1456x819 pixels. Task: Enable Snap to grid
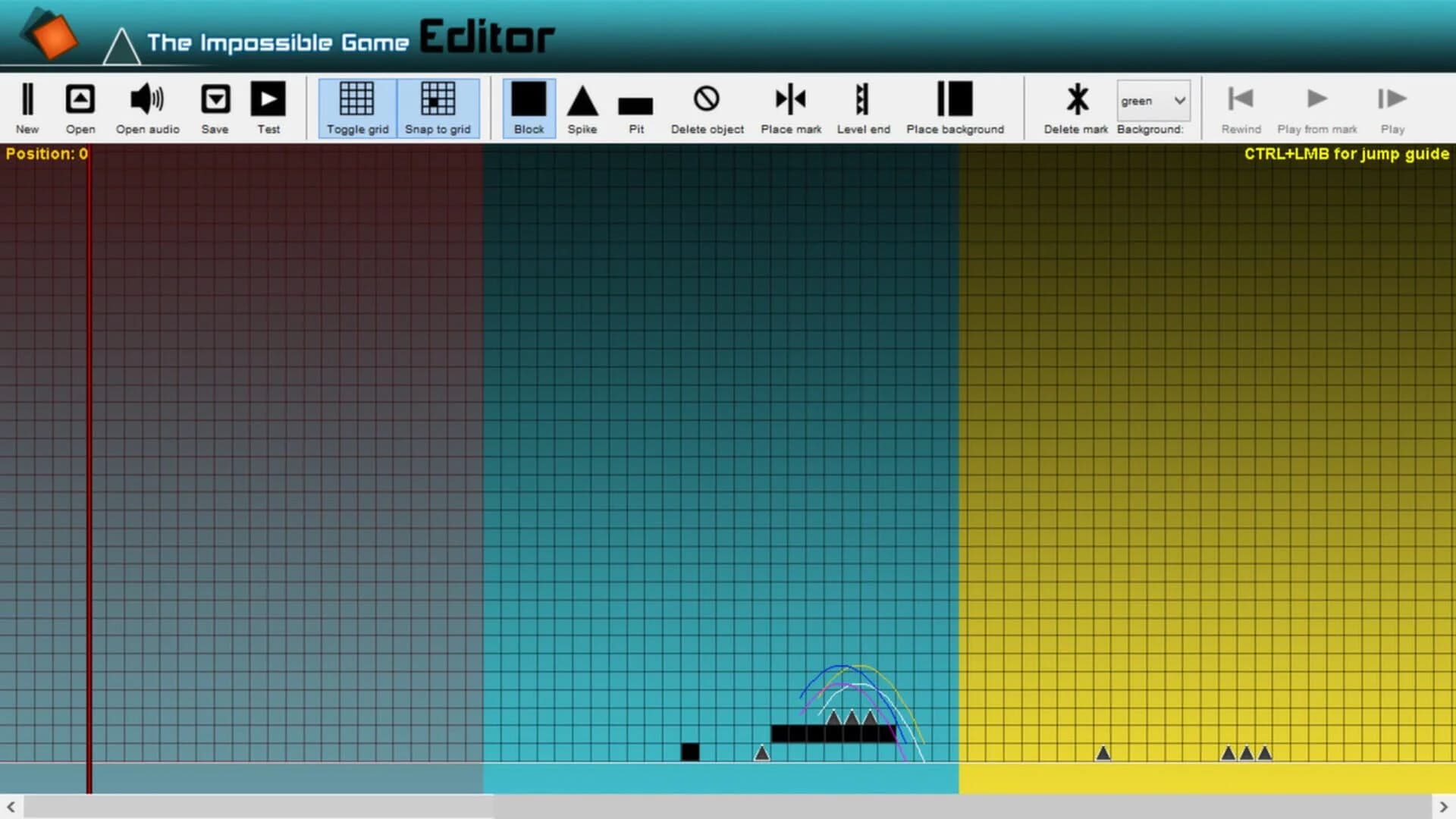[x=438, y=106]
